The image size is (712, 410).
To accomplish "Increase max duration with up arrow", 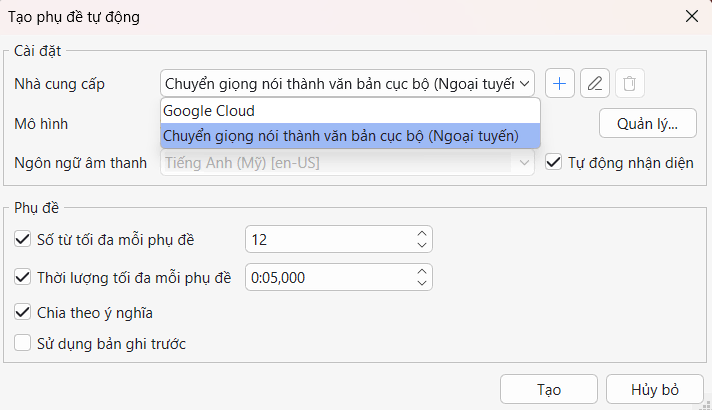I will (x=422, y=272).
